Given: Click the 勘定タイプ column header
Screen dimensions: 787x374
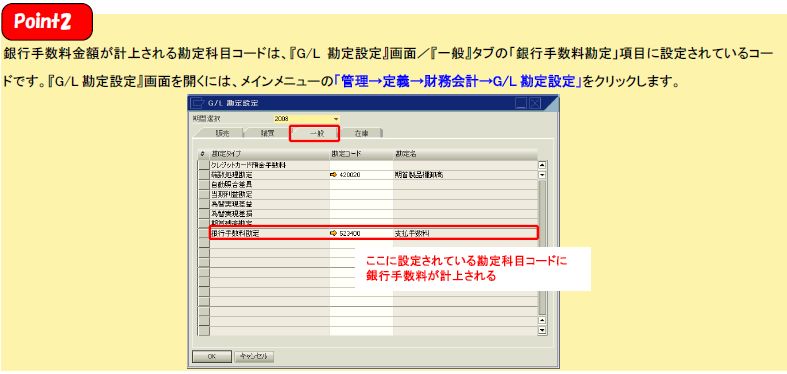Looking at the screenshot, I should coord(270,154).
